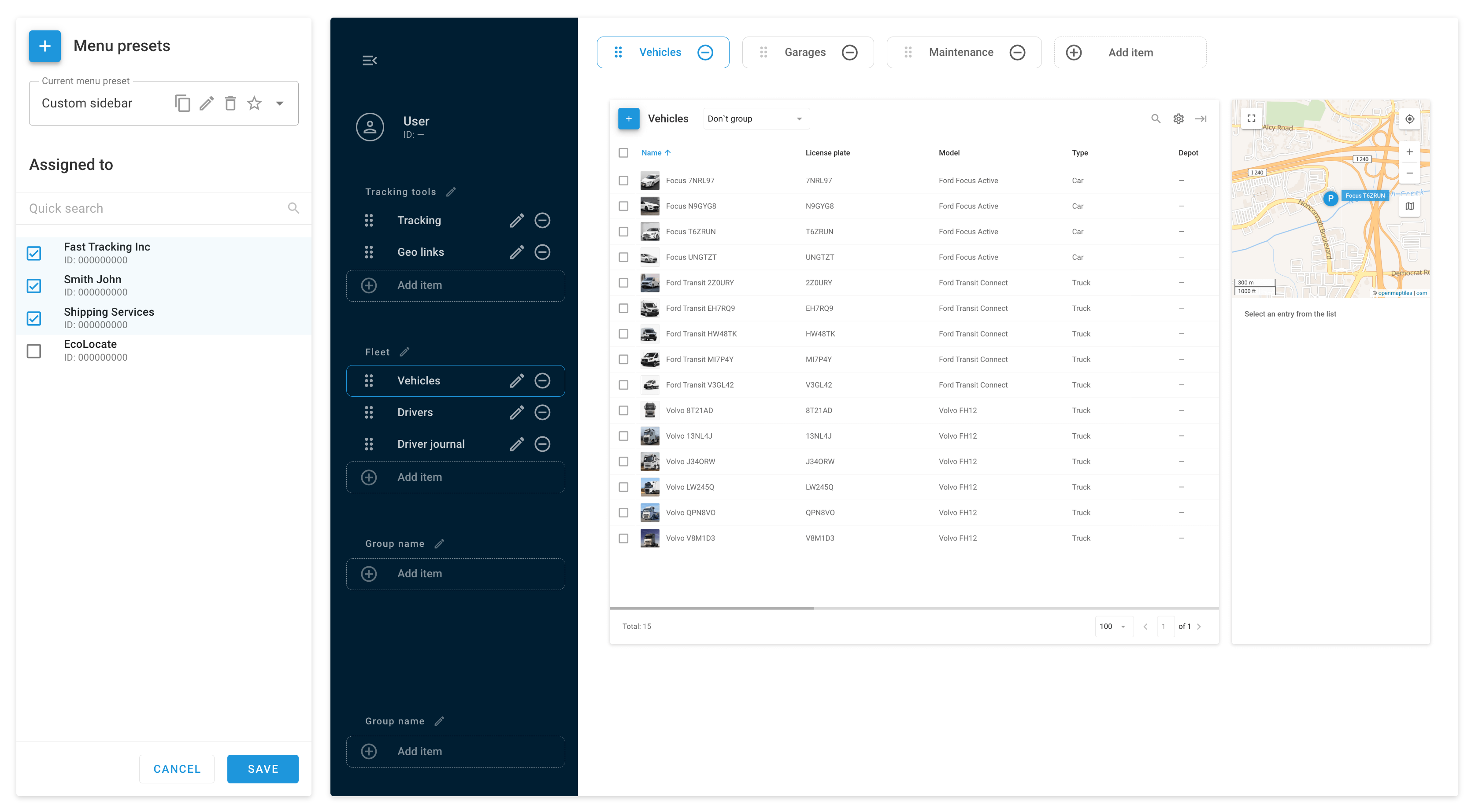Click the drag handle icon for Vehicles

pyautogui.click(x=369, y=380)
